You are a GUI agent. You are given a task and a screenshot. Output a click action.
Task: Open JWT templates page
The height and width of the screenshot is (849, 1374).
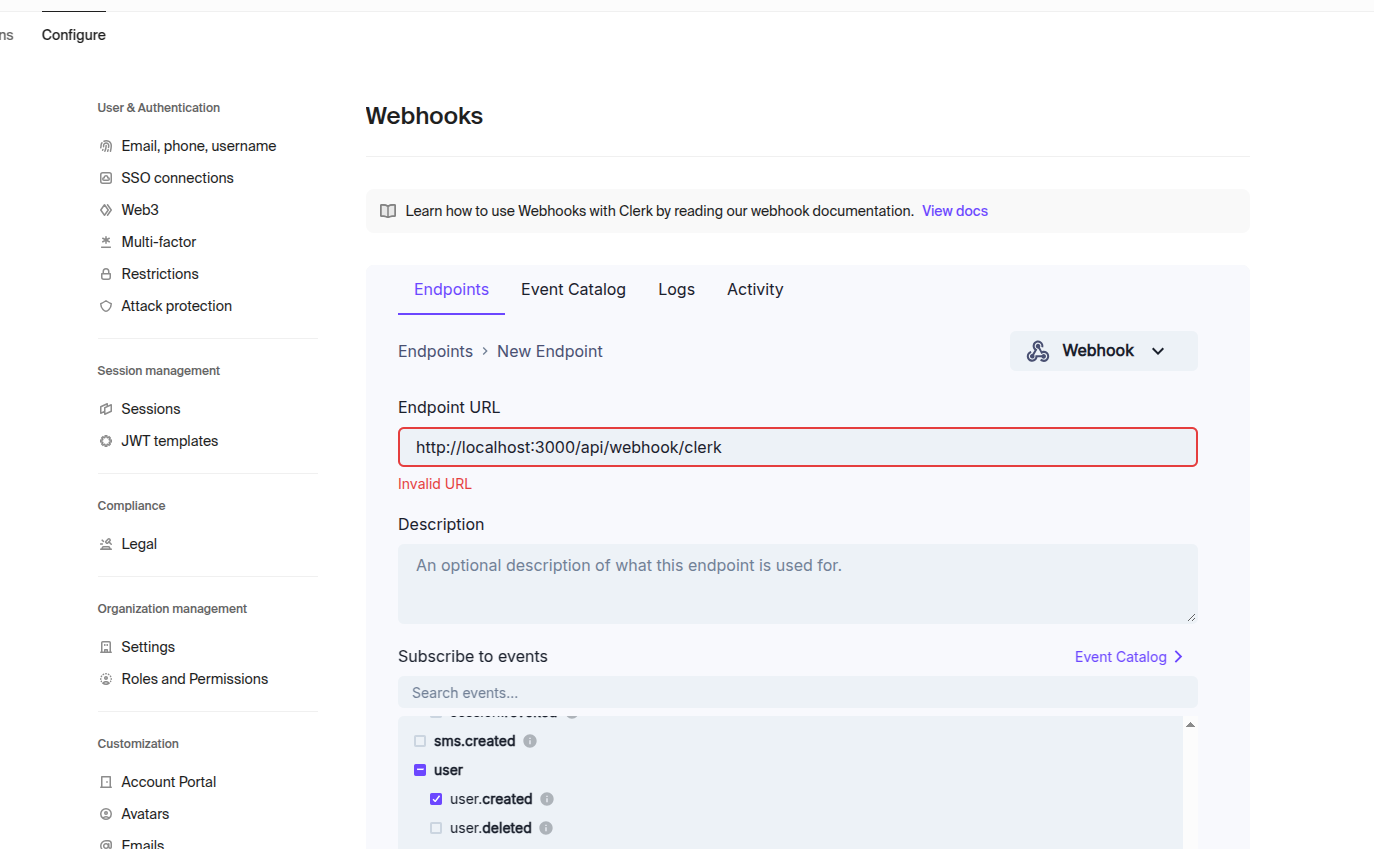tap(170, 441)
